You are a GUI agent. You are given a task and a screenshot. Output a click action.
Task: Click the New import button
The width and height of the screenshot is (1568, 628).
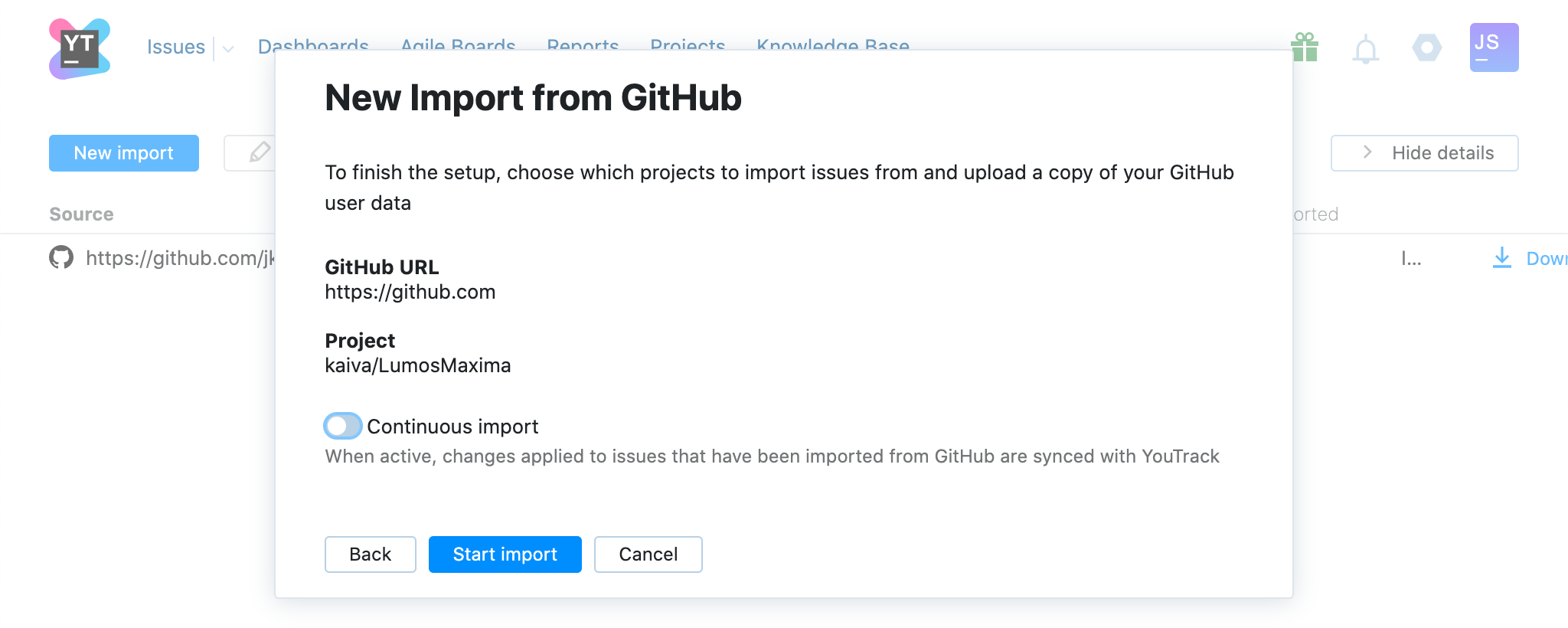124,152
